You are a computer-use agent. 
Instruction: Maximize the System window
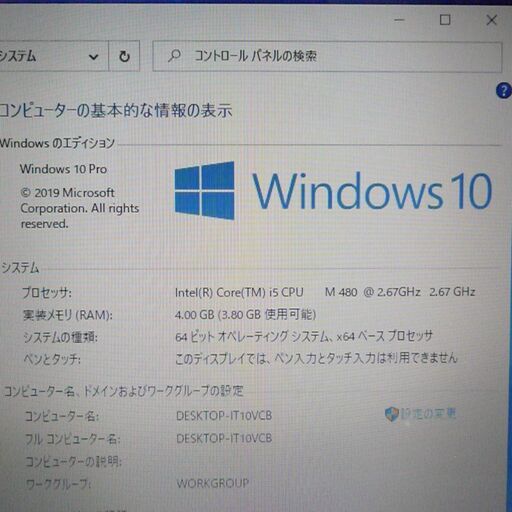coord(445,20)
